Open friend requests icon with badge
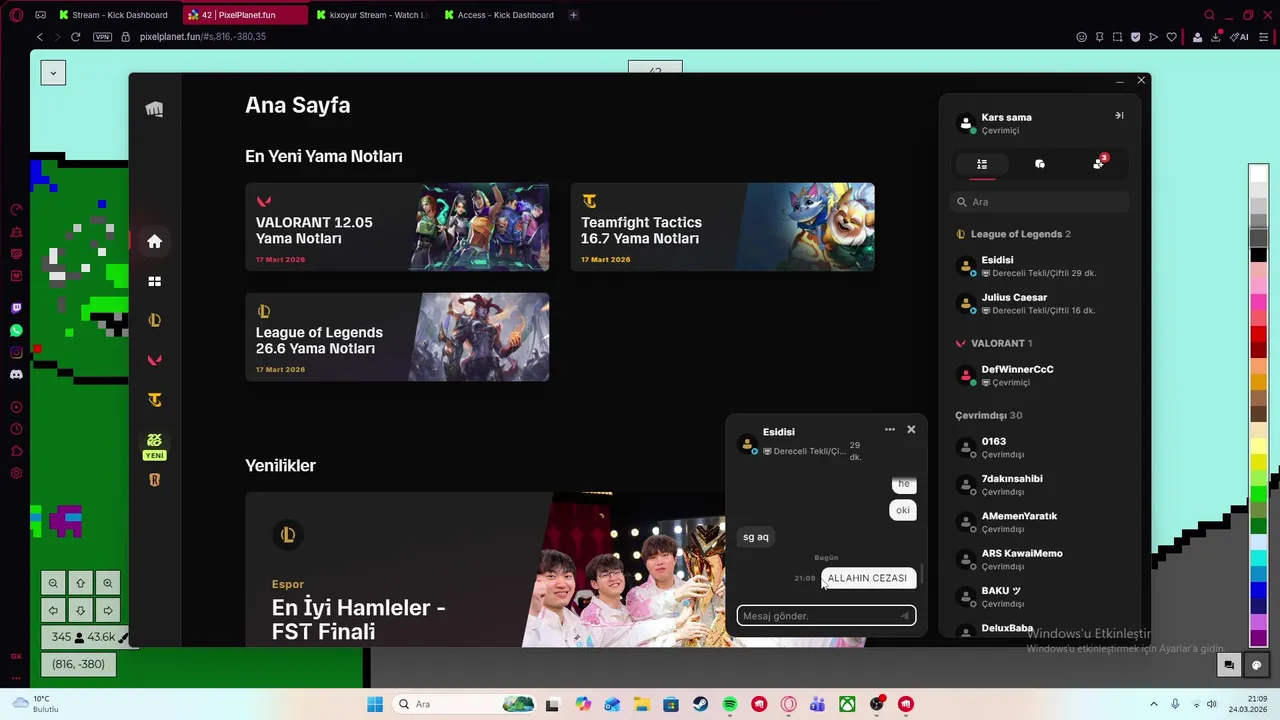 tap(1099, 163)
